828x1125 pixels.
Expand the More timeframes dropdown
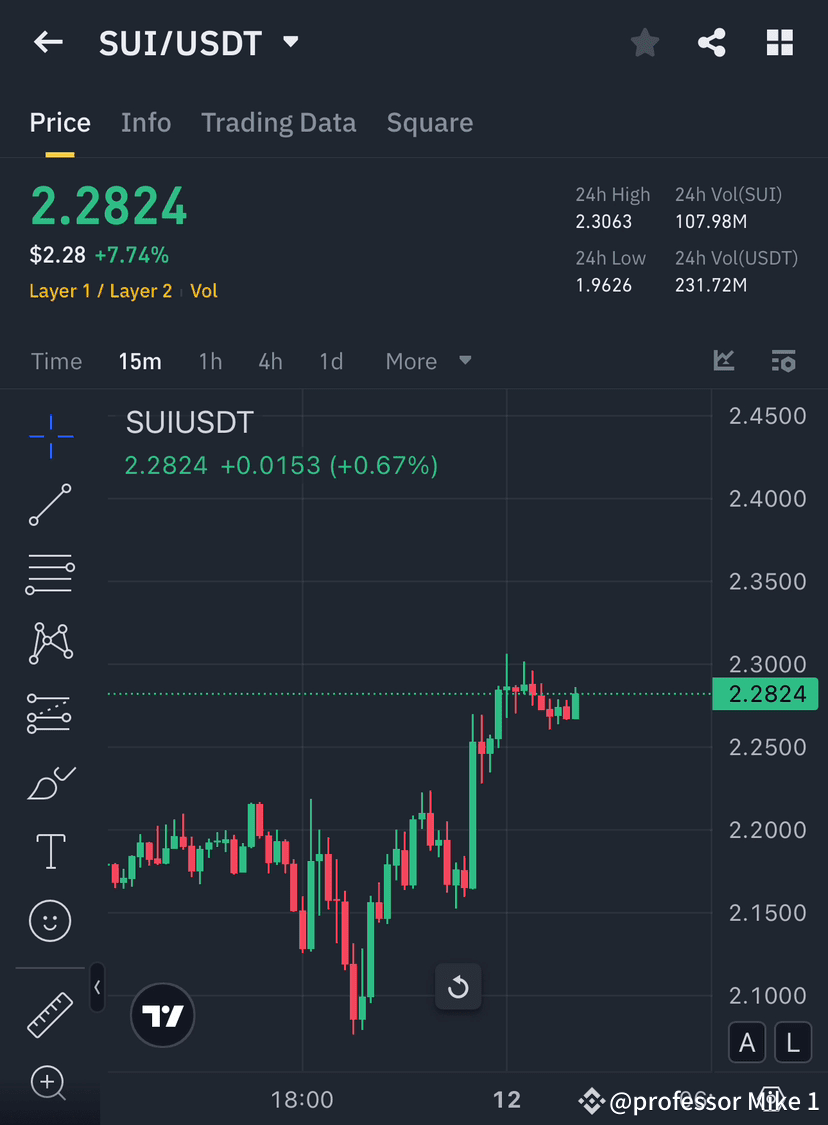click(x=429, y=361)
